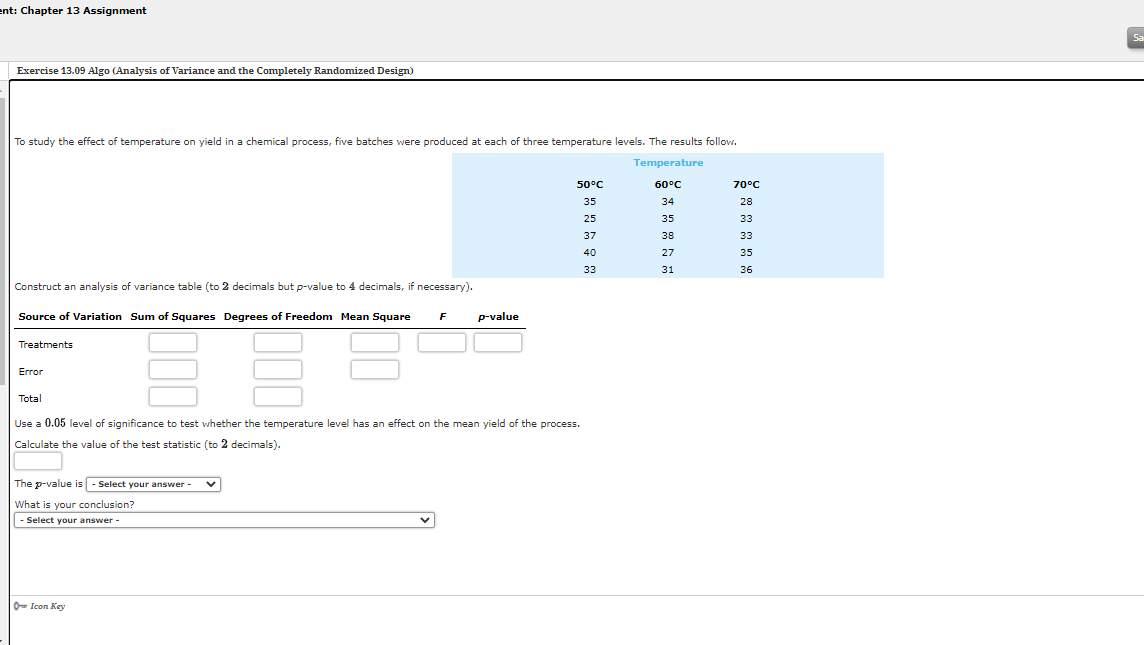Open the conclusion '- Select your answer -' dropdown
1144x645 pixels.
coord(224,519)
